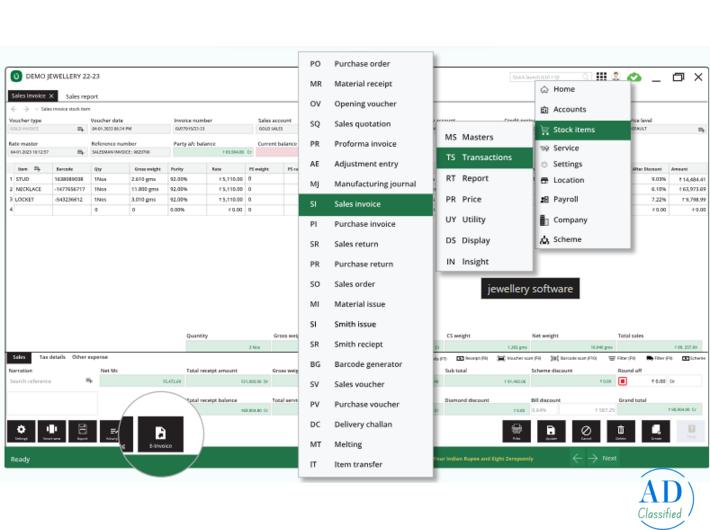Select Report submenu item
Screen dimensions: 710x530
(x=485, y=178)
